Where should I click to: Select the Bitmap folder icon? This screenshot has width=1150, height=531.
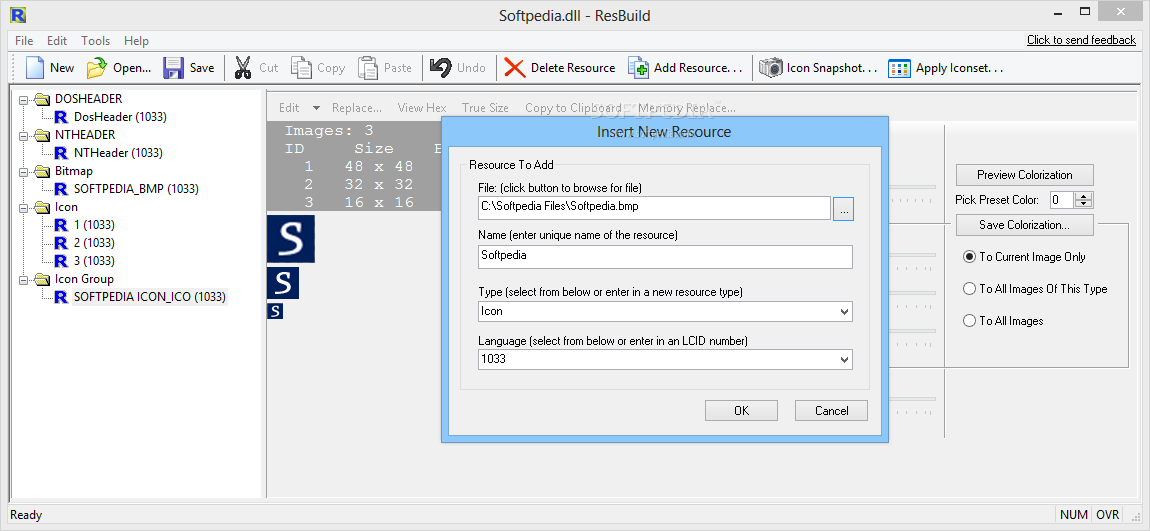coord(43,171)
